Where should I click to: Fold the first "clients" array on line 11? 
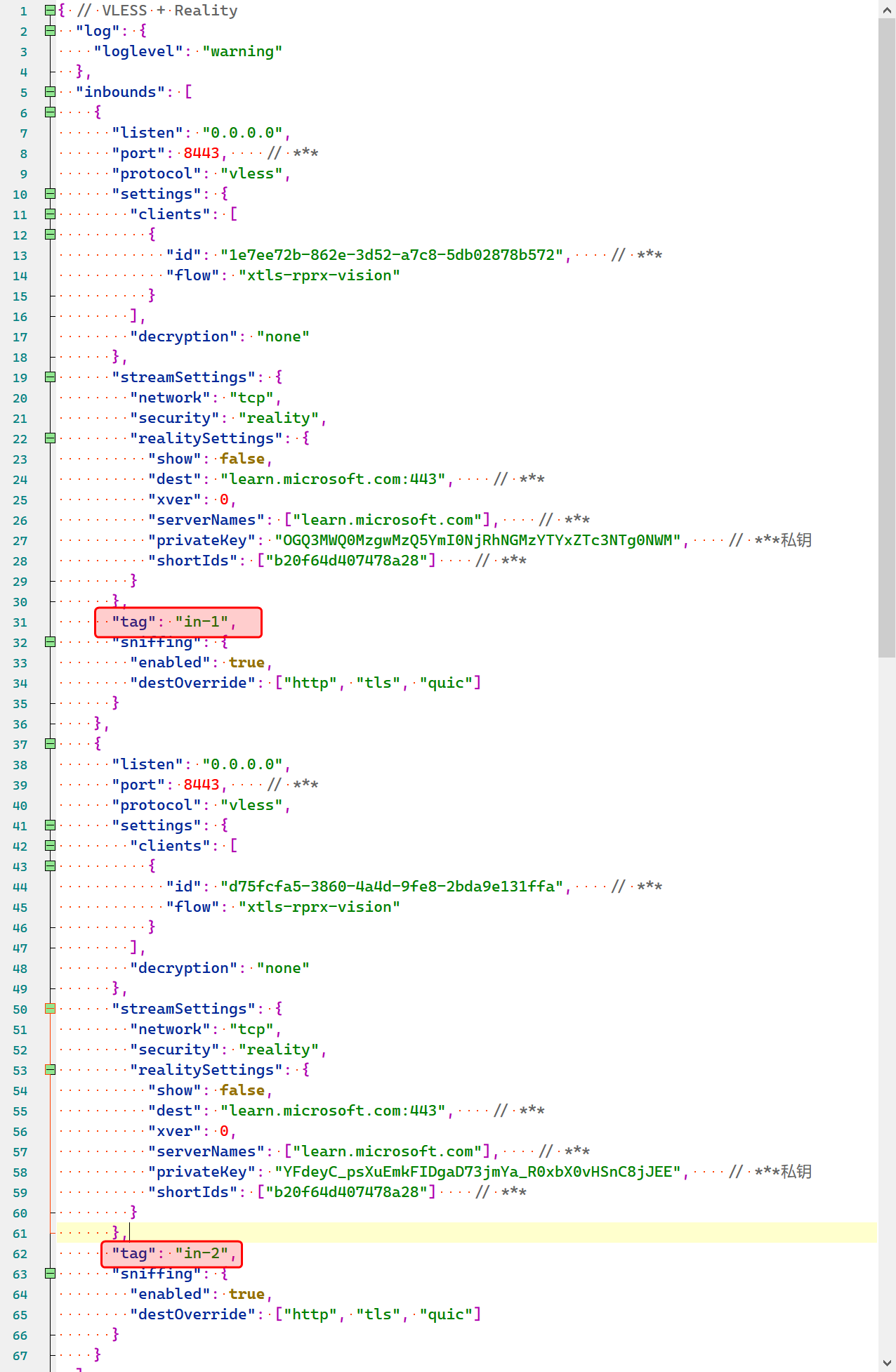pos(50,214)
